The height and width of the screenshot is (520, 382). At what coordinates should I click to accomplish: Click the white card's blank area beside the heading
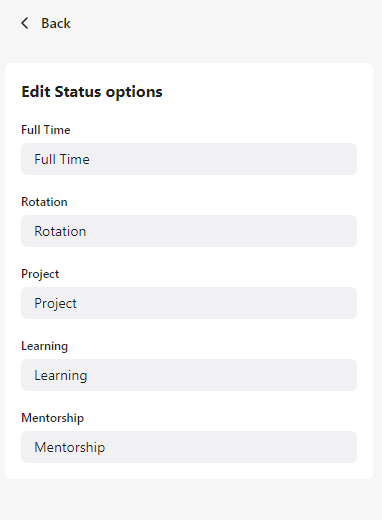pyautogui.click(x=267, y=92)
